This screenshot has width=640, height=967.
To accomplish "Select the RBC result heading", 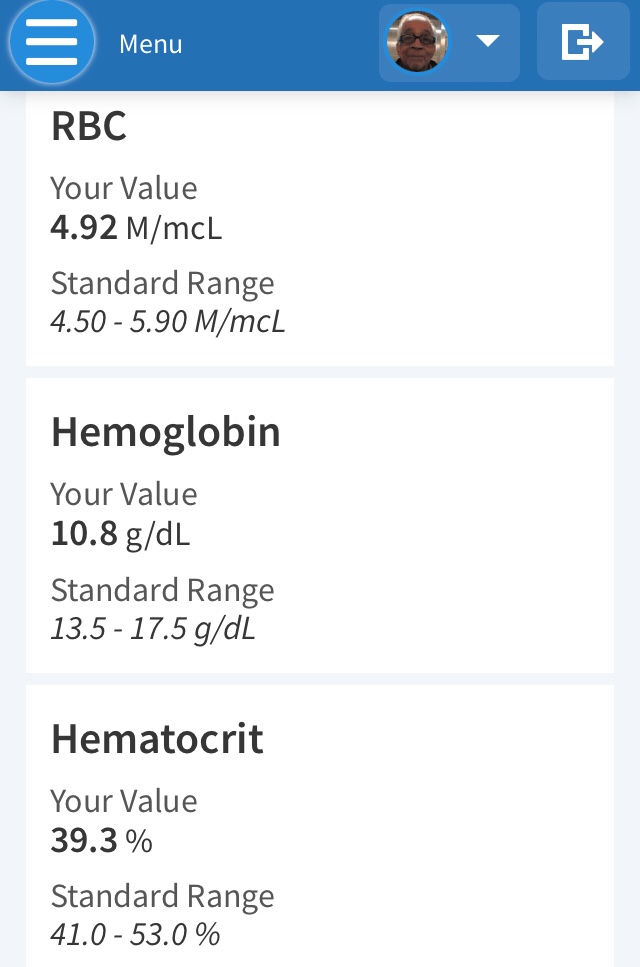I will (x=89, y=127).
